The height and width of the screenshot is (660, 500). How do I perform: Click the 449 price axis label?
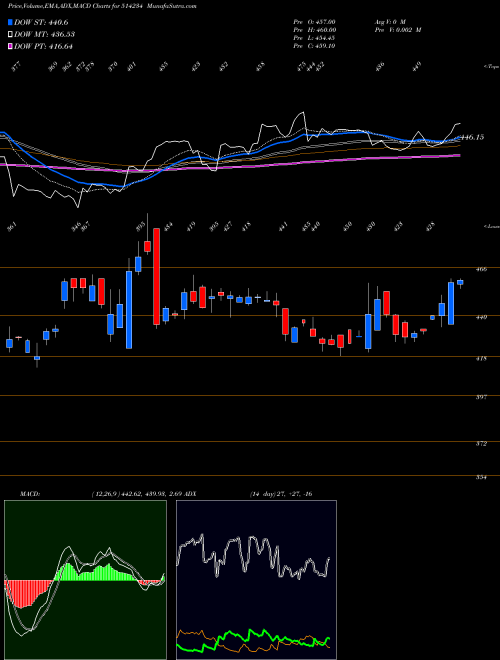(483, 317)
